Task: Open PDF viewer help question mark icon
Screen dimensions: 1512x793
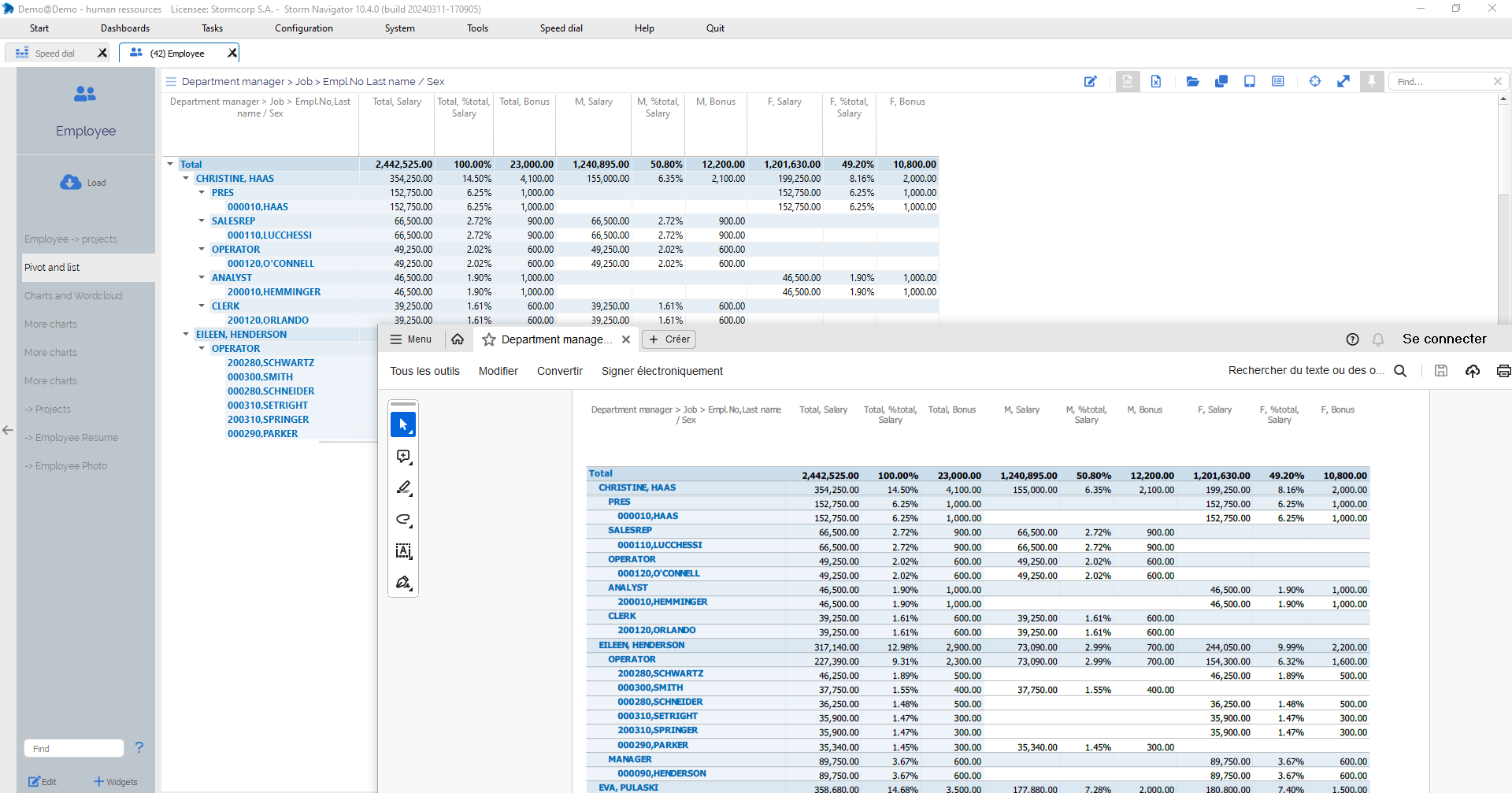Action: coord(1352,339)
